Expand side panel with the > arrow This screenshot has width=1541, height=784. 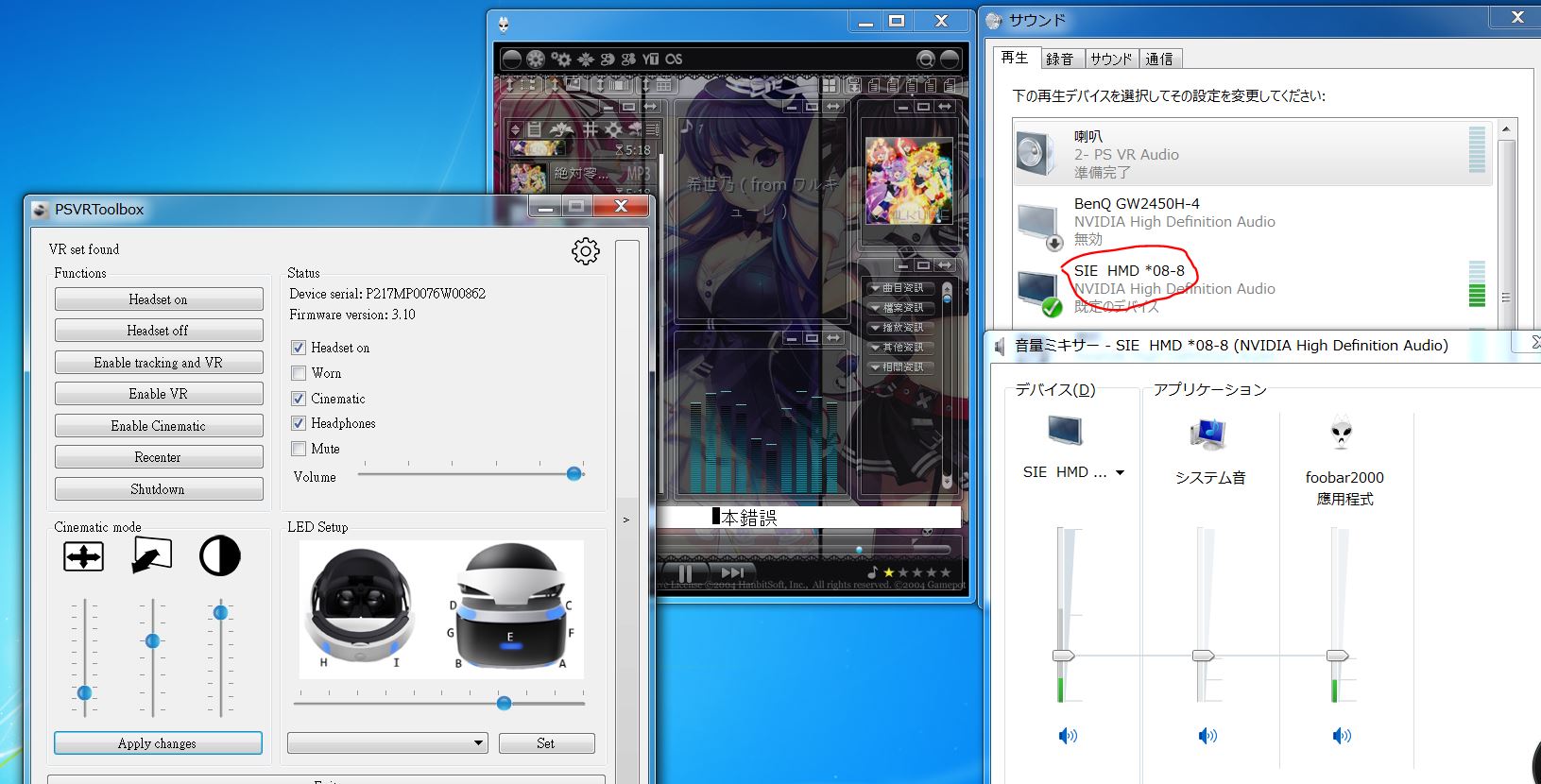[x=625, y=520]
